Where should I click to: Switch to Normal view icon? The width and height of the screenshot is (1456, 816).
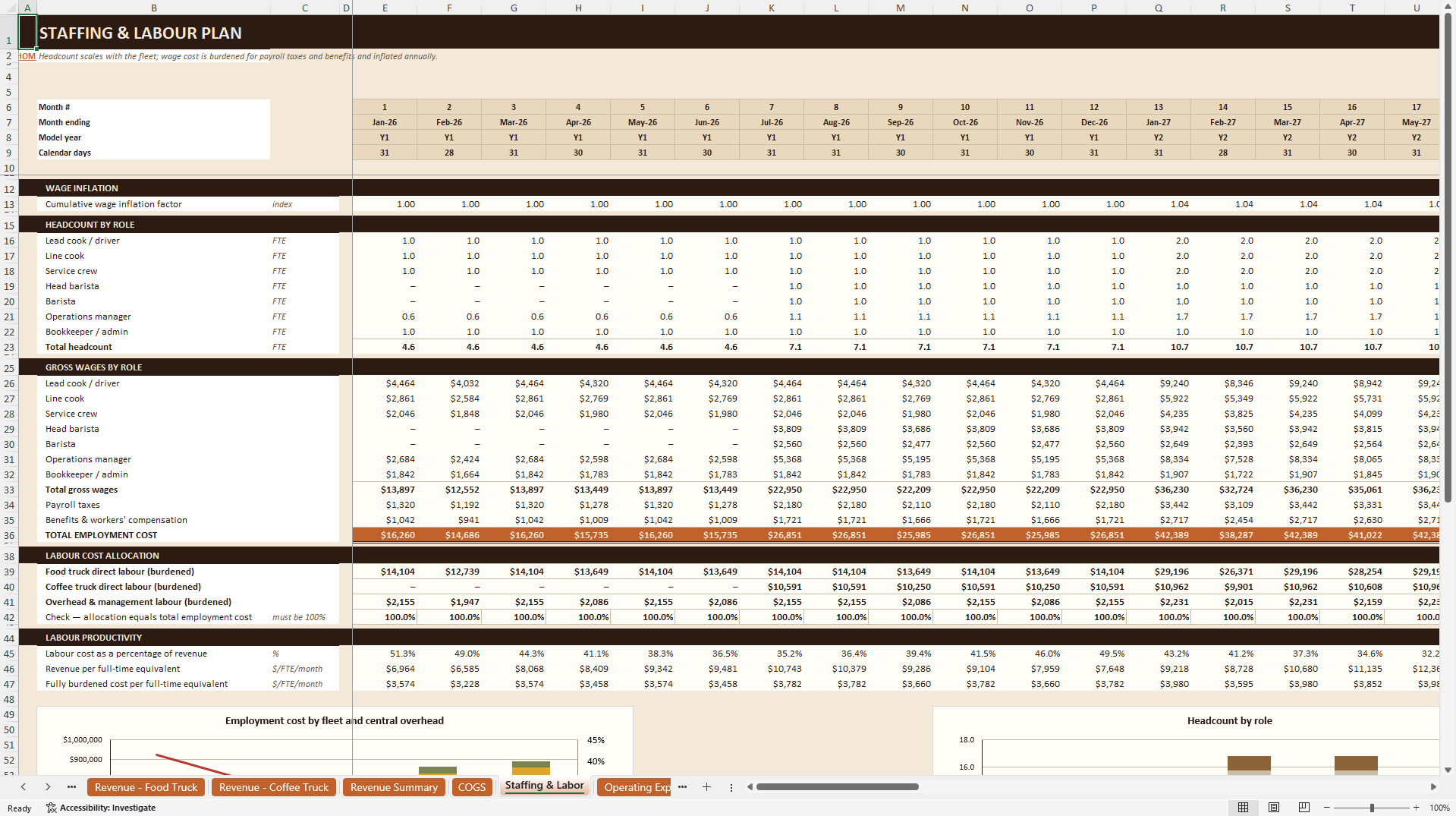pos(1243,808)
